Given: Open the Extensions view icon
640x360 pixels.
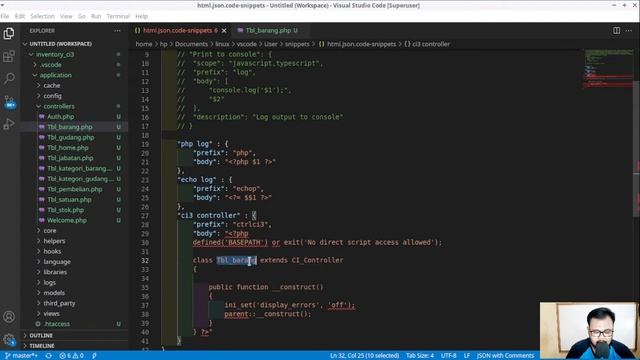Looking at the screenshot, I should tap(9, 56).
